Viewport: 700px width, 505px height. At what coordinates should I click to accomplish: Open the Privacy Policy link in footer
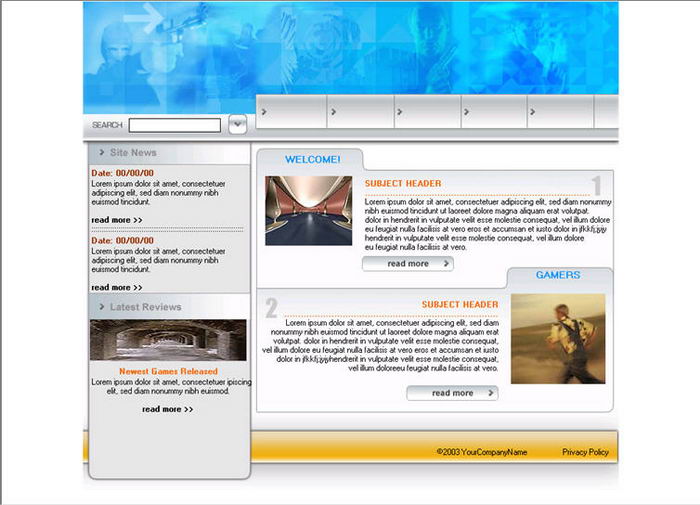(585, 452)
